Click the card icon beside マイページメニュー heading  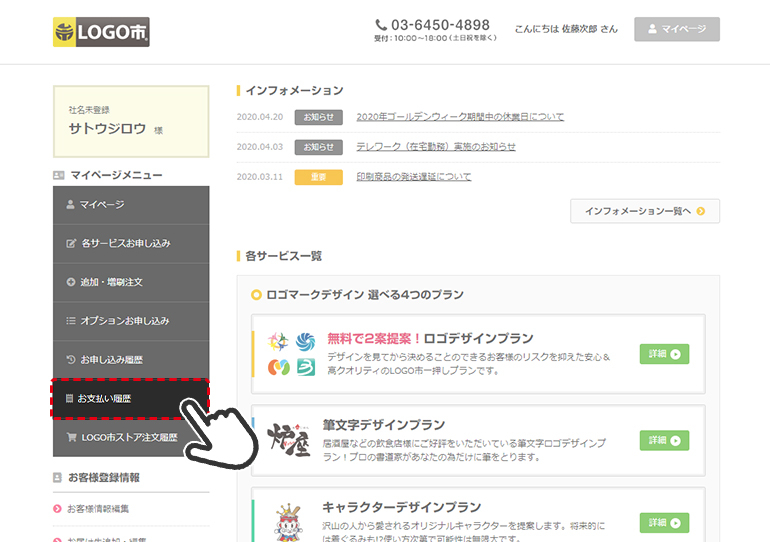58,175
